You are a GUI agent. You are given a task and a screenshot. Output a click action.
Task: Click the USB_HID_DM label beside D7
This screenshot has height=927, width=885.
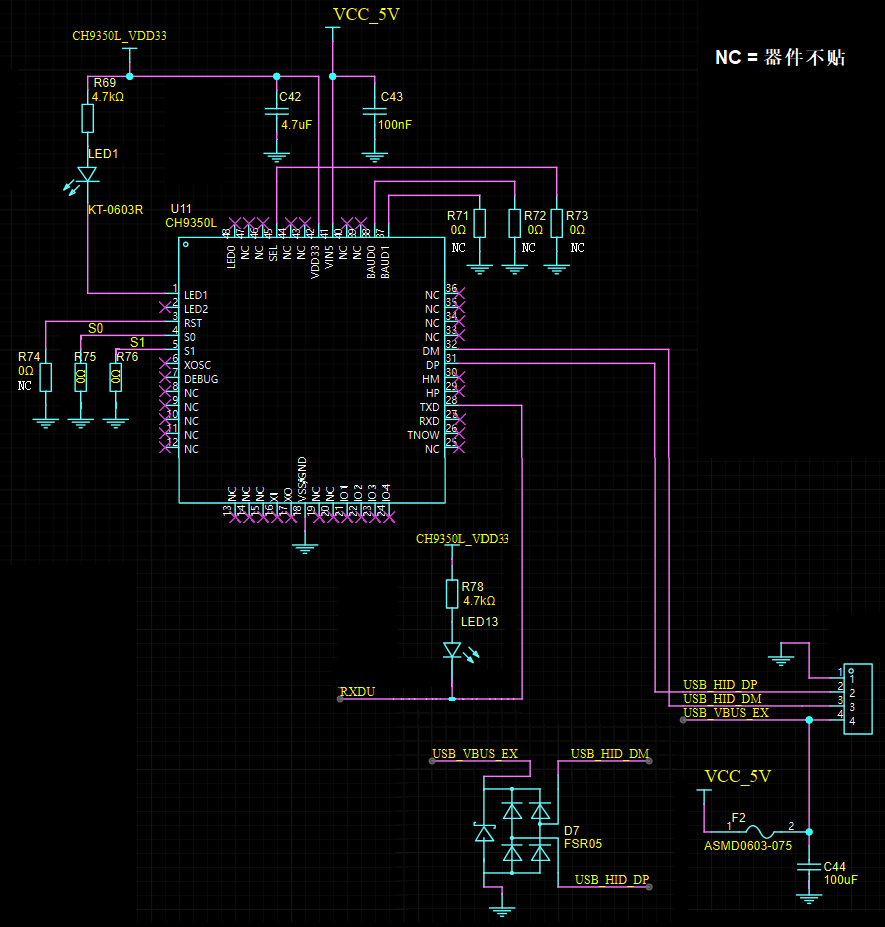tap(610, 752)
